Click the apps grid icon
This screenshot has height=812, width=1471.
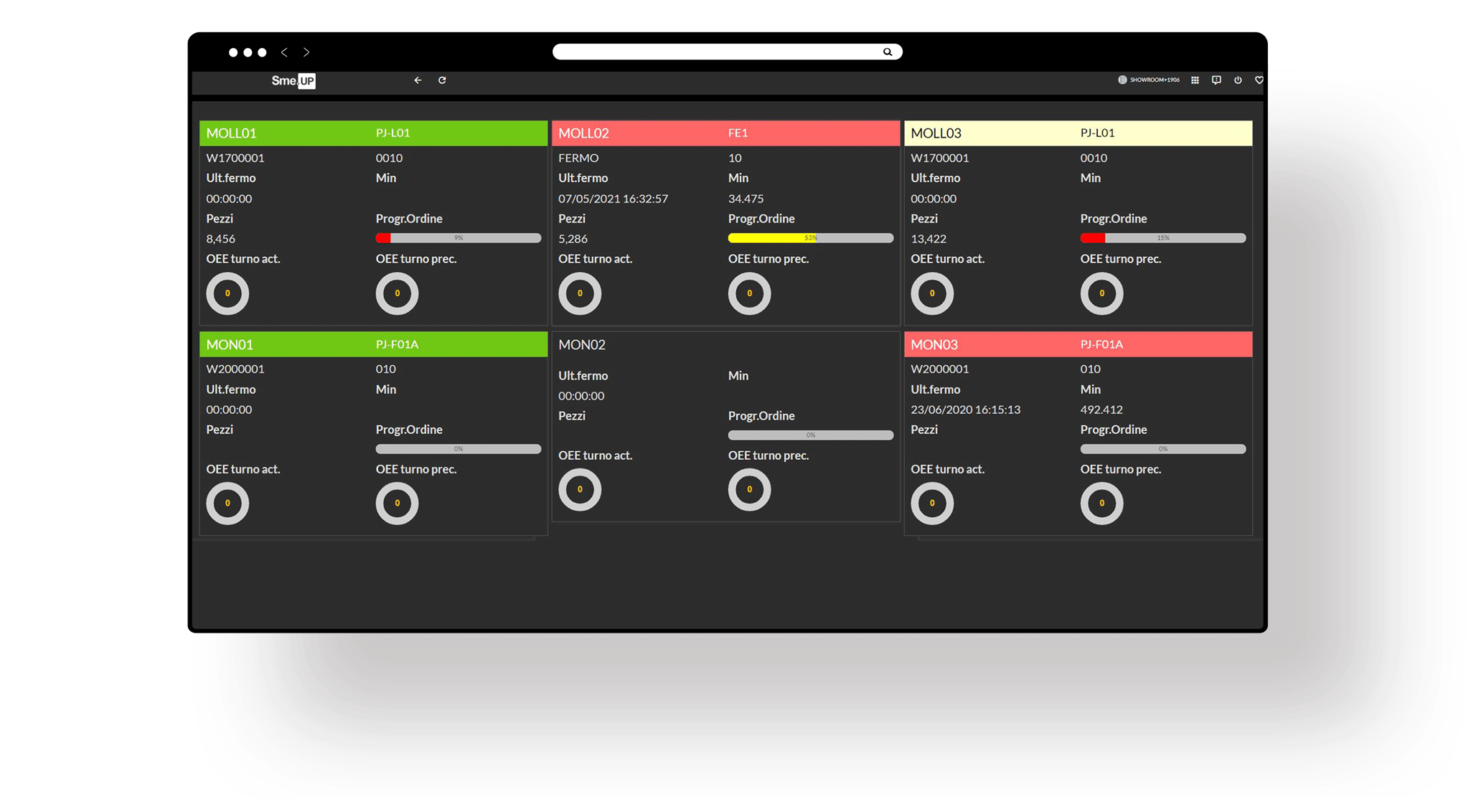pyautogui.click(x=1195, y=80)
